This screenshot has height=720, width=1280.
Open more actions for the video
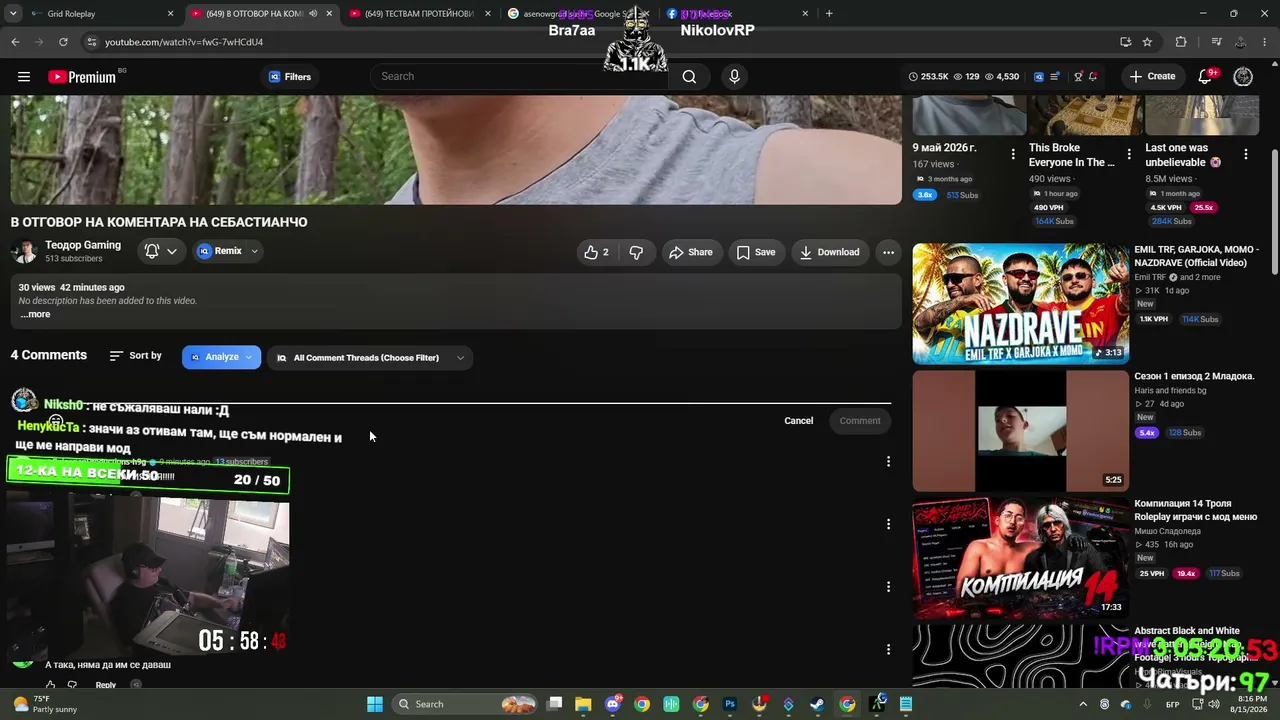888,252
